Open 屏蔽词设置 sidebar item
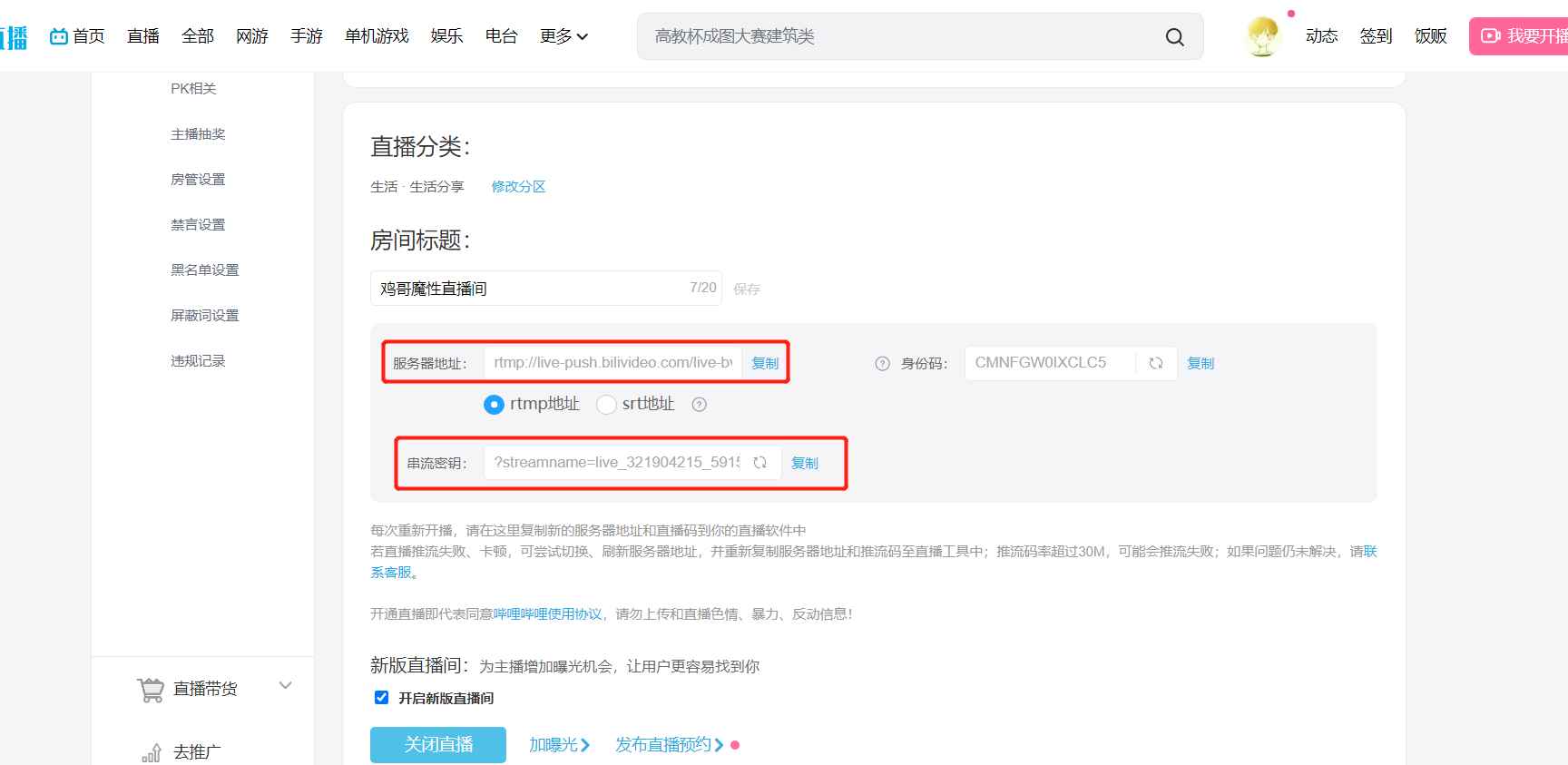Image resolution: width=1568 pixels, height=765 pixels. pyautogui.click(x=205, y=315)
